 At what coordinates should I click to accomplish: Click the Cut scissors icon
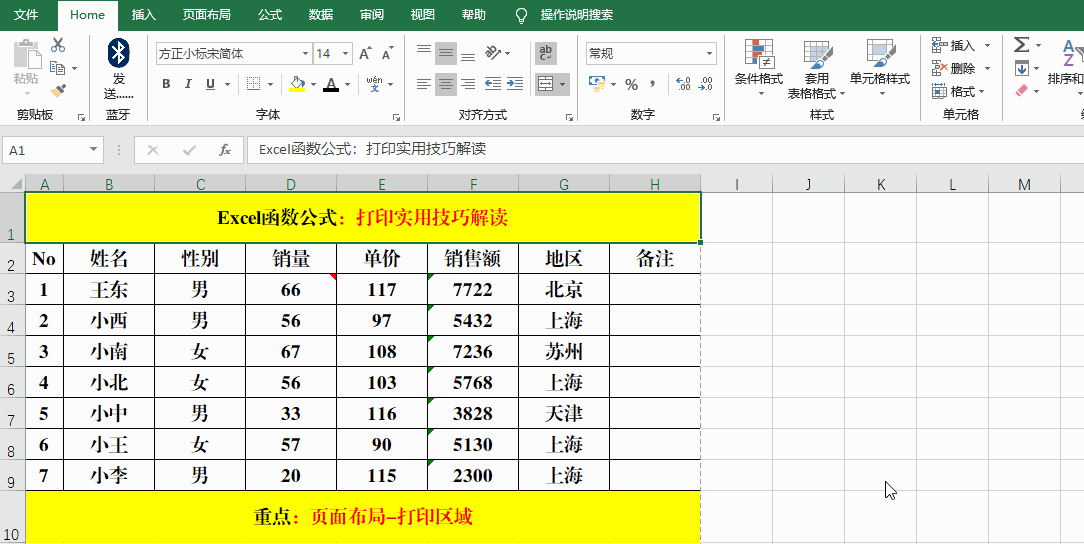(x=58, y=45)
